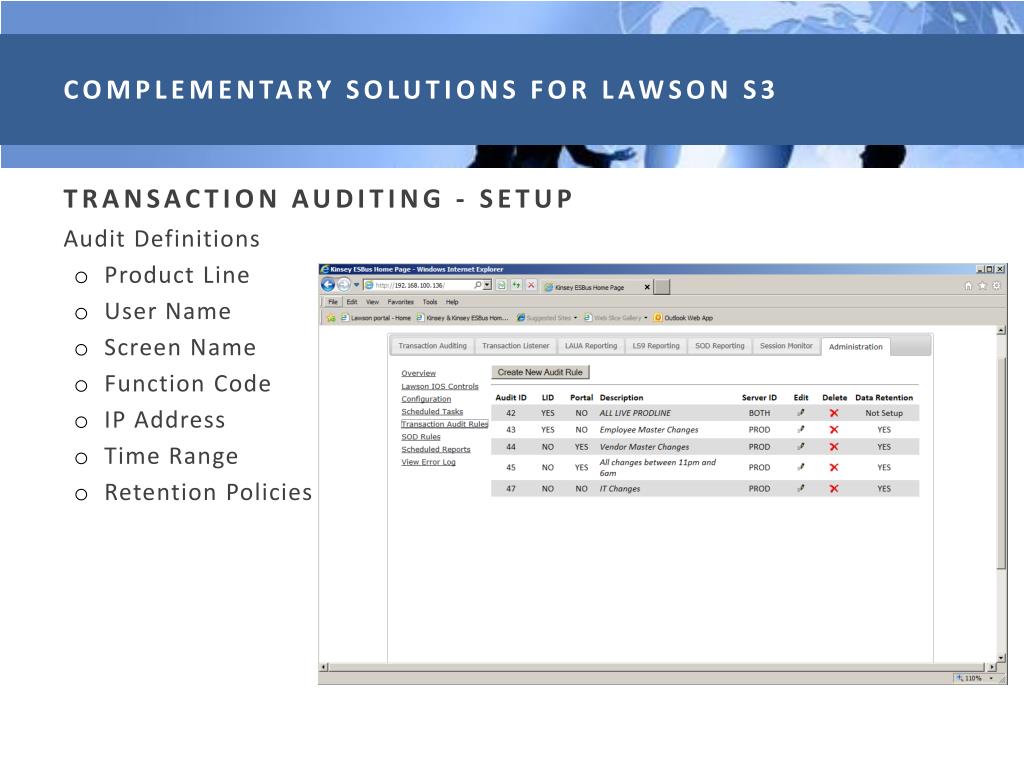The height and width of the screenshot is (768, 1024).
Task: Open the Scheduled Tasks link
Action: [x=432, y=411]
